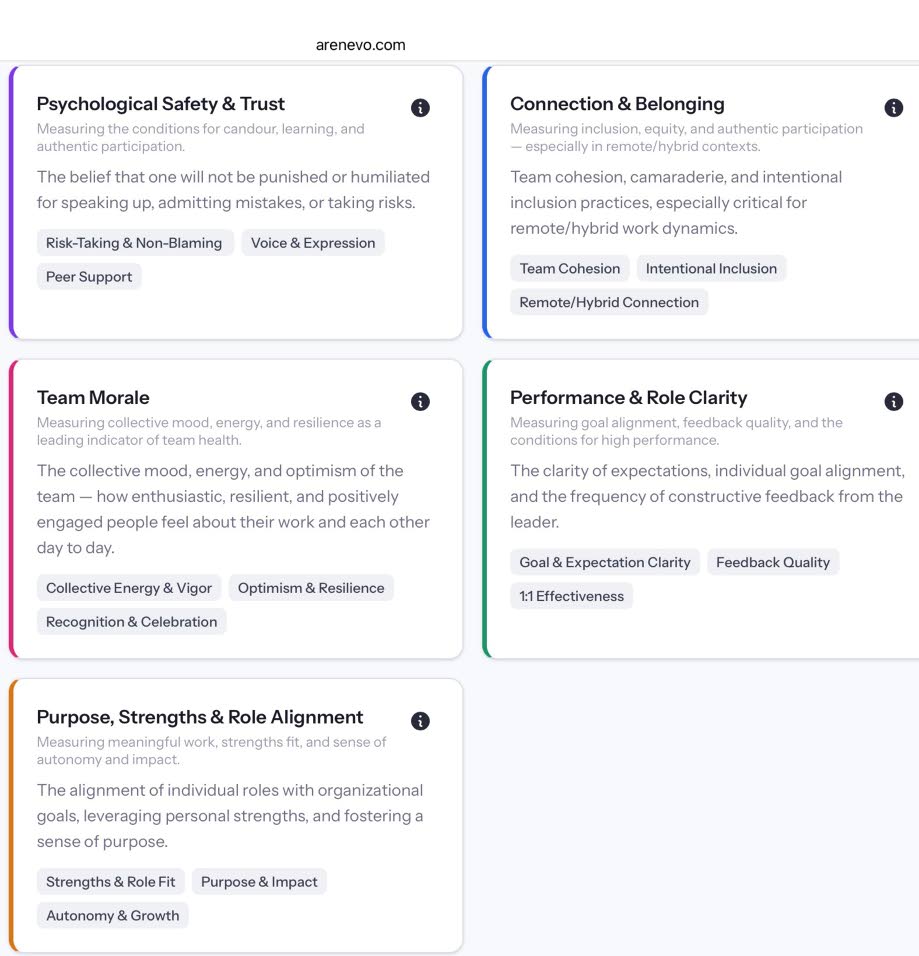This screenshot has width=919, height=956.
Task: Select Collective Energy & Vigor tag
Action: click(x=129, y=588)
